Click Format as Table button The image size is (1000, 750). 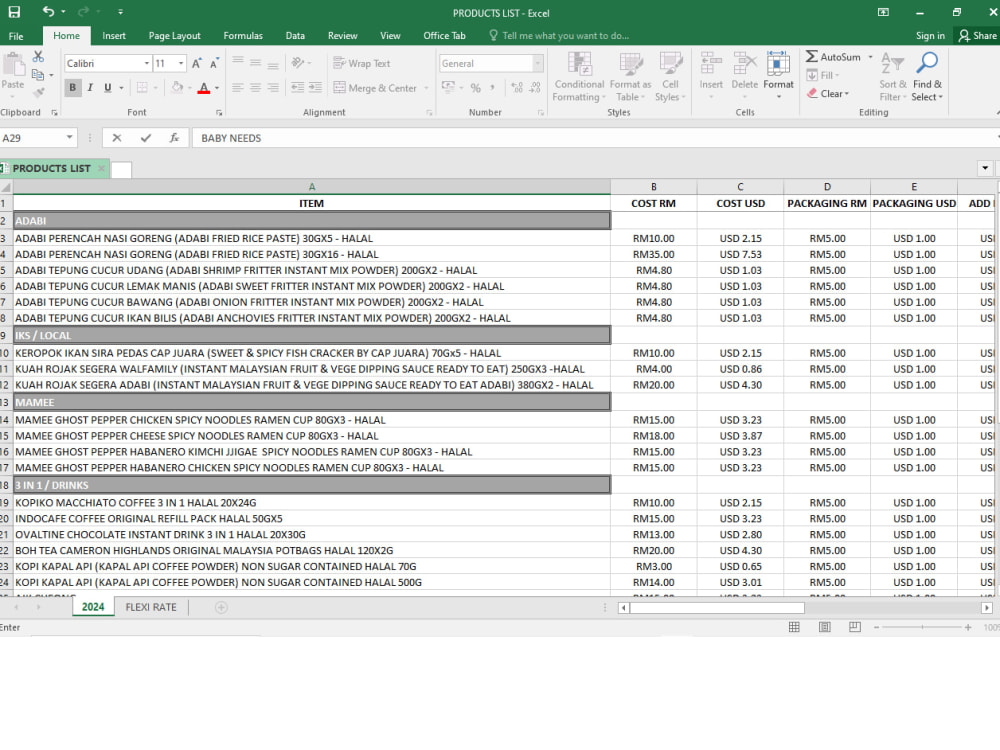click(x=630, y=77)
